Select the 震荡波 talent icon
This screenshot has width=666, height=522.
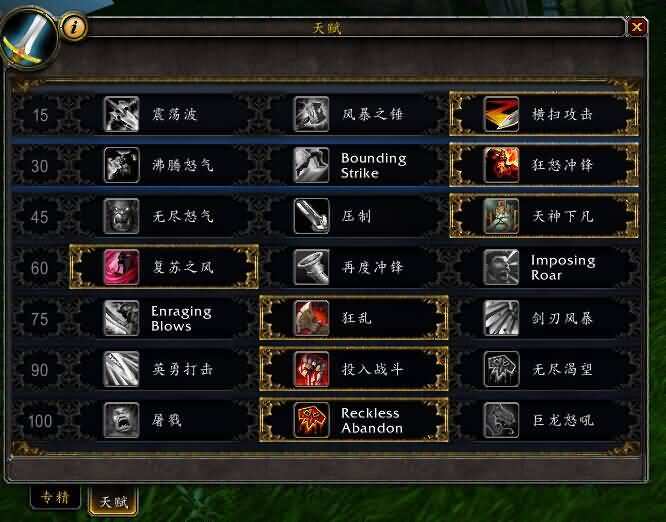[x=121, y=114]
